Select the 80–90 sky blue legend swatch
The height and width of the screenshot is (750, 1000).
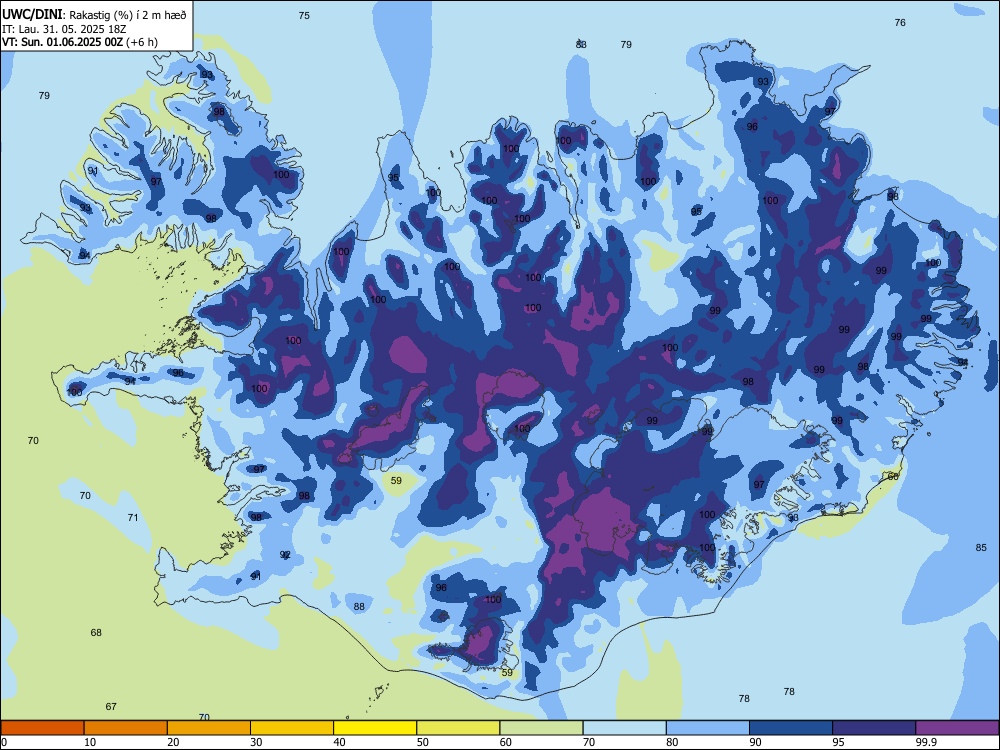[x=707, y=728]
